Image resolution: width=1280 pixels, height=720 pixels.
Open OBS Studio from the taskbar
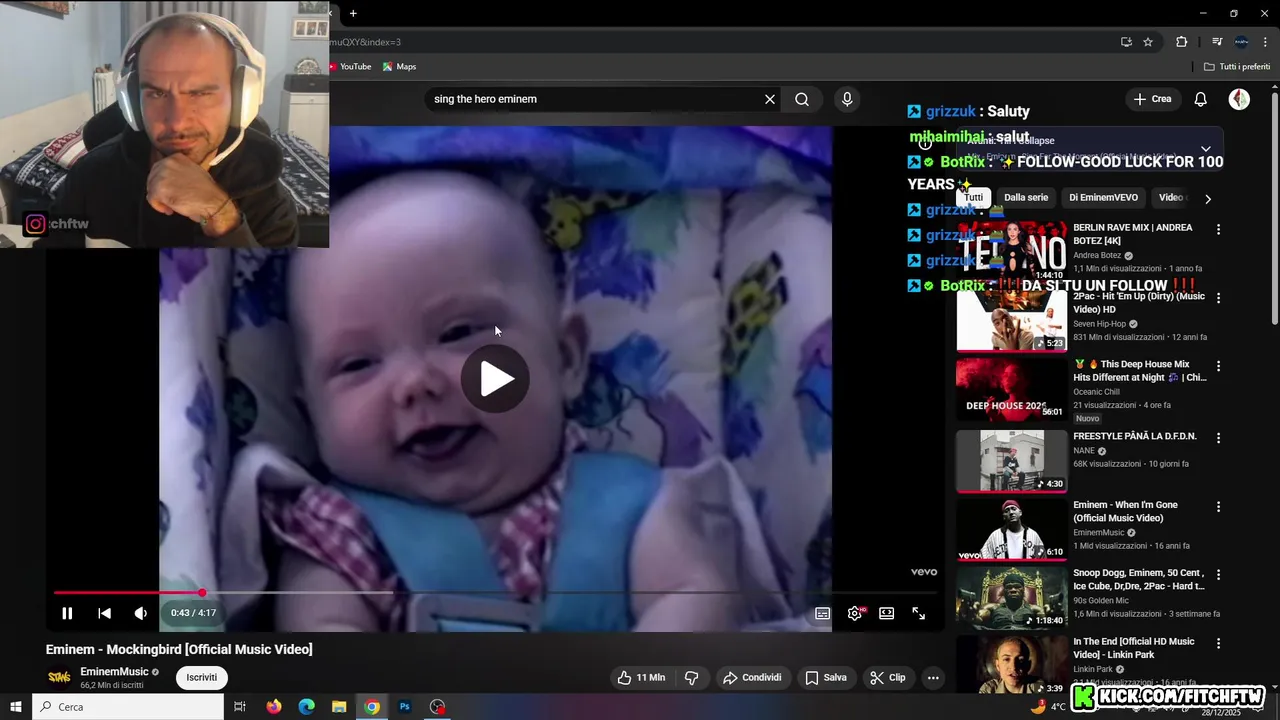[437, 707]
